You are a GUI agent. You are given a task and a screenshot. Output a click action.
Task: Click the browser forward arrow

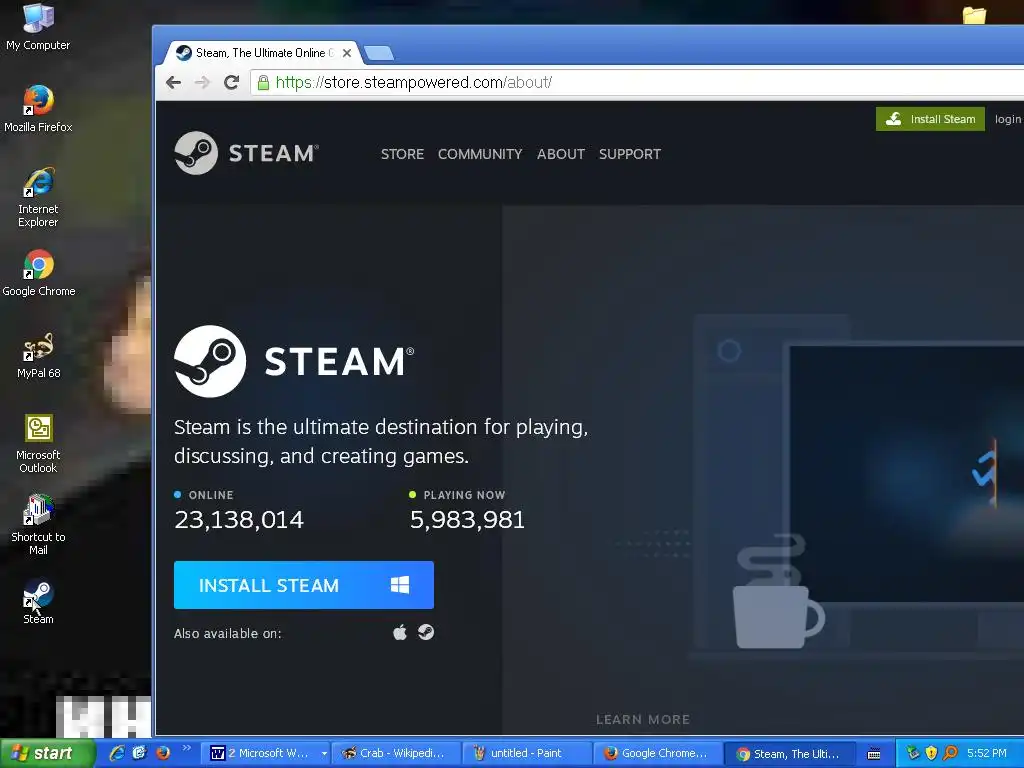(x=202, y=82)
